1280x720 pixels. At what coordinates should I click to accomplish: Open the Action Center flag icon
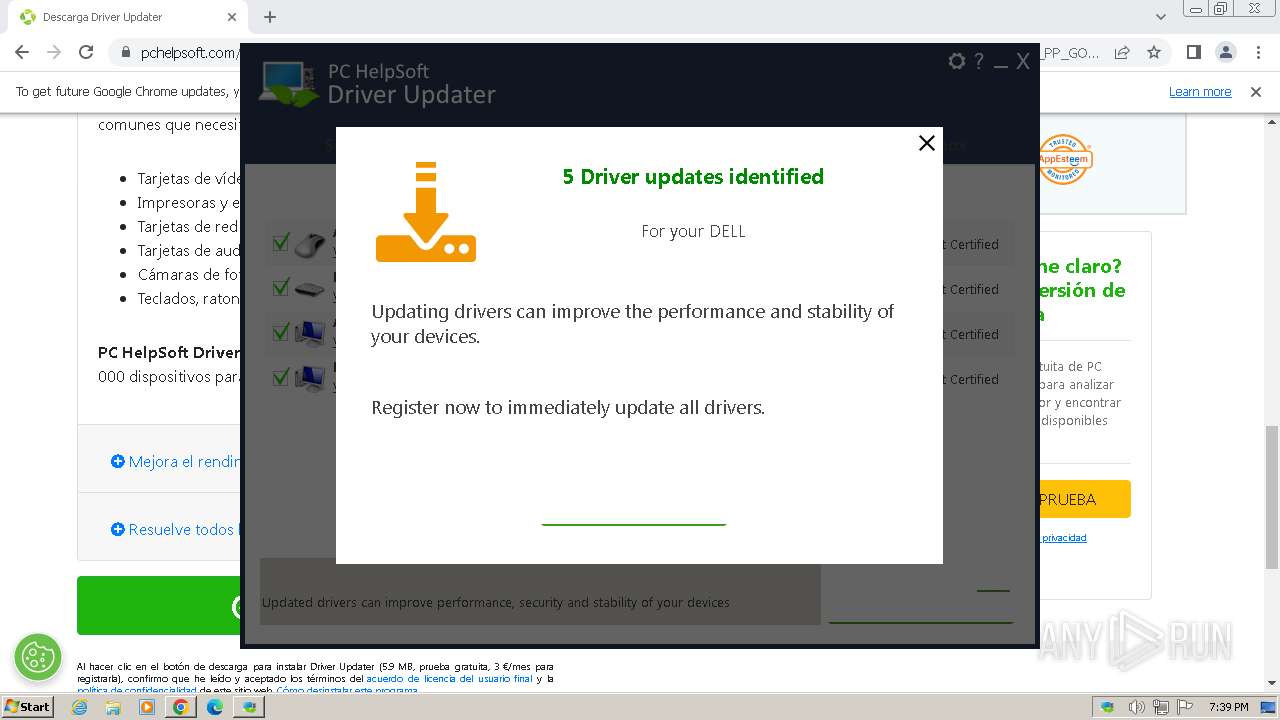click(1185, 707)
